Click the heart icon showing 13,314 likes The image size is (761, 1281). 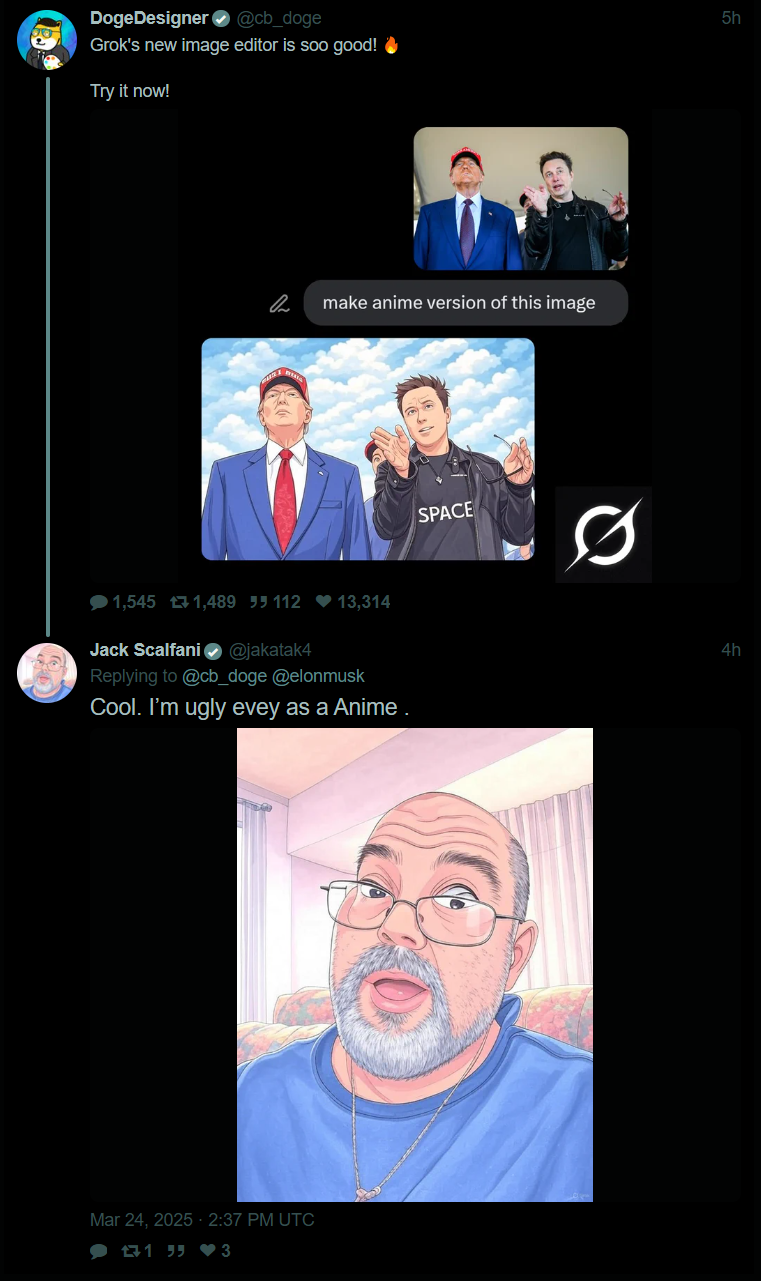(323, 602)
